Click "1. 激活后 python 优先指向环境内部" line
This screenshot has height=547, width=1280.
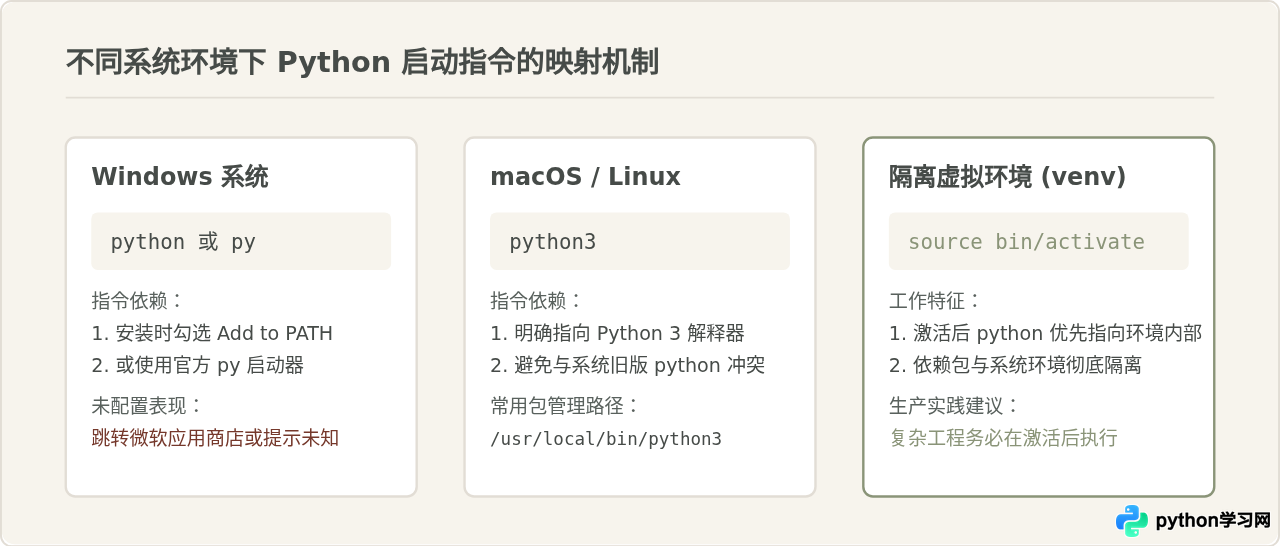point(1045,333)
